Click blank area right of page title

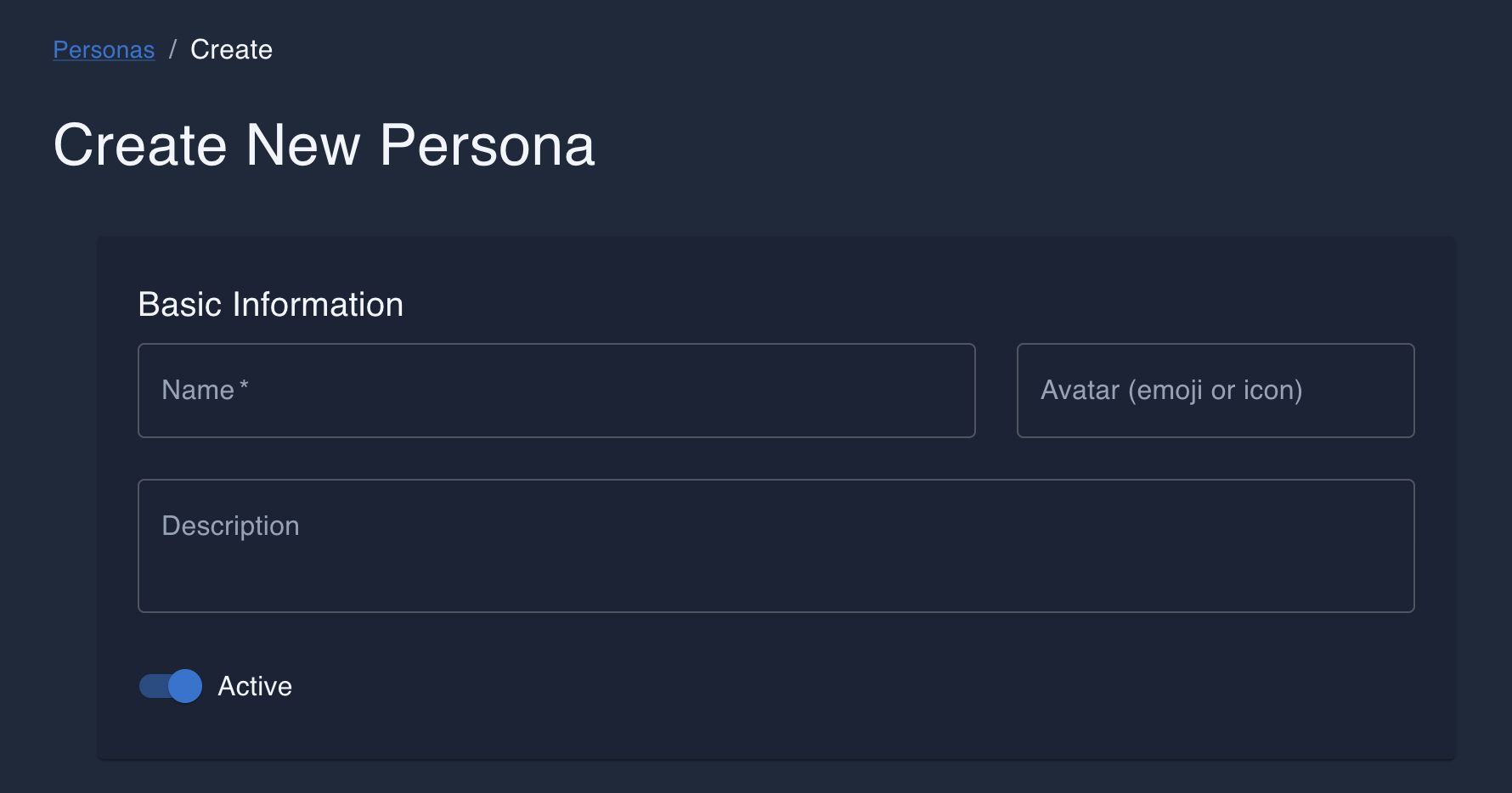(x=1019, y=145)
